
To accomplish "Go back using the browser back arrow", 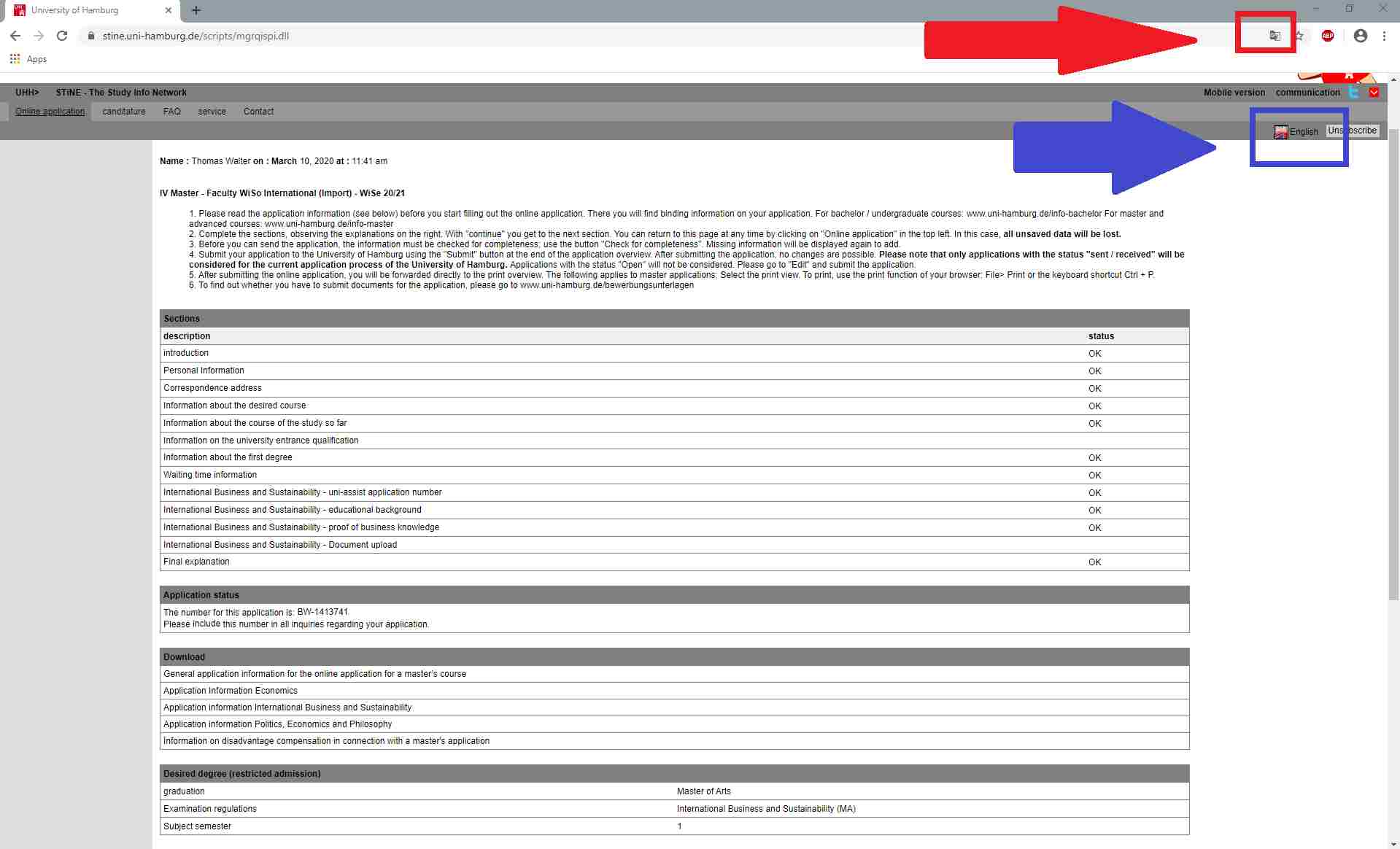I will [x=15, y=36].
